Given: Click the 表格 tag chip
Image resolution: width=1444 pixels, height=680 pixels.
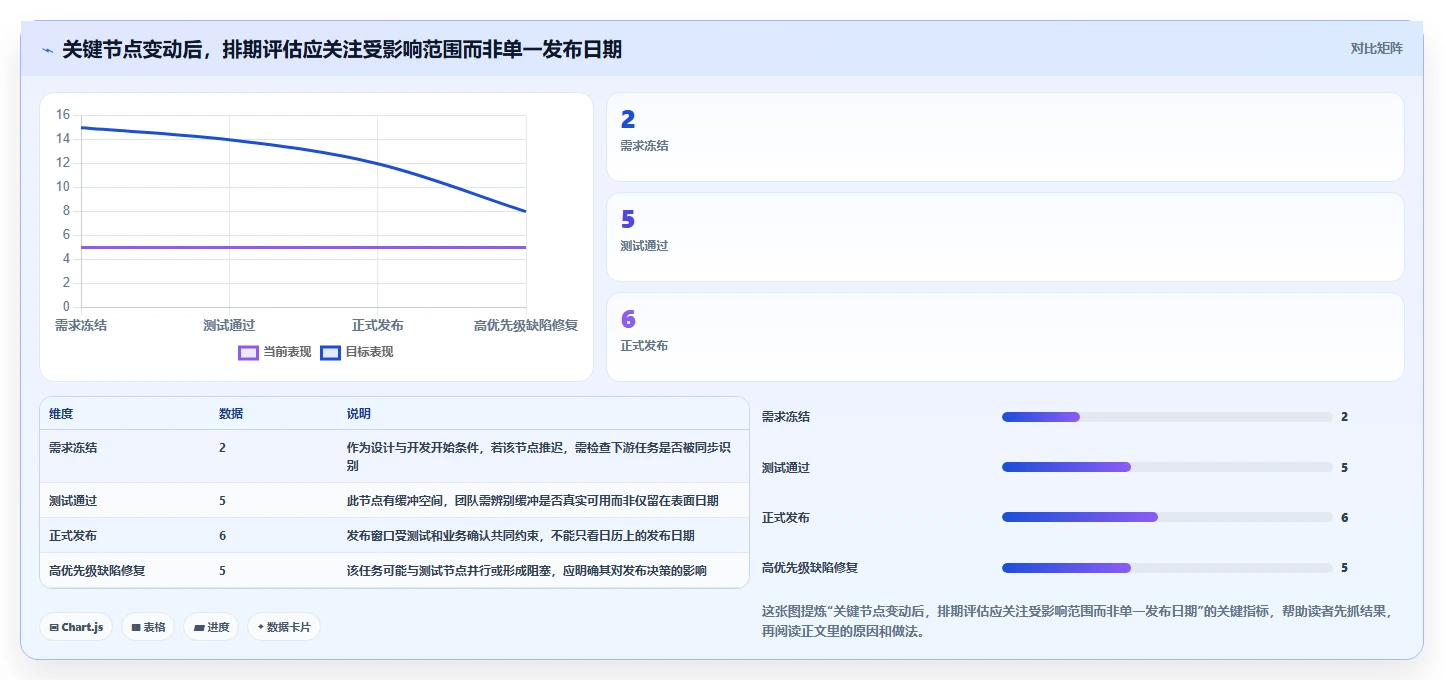Looking at the screenshot, I should pyautogui.click(x=148, y=627).
